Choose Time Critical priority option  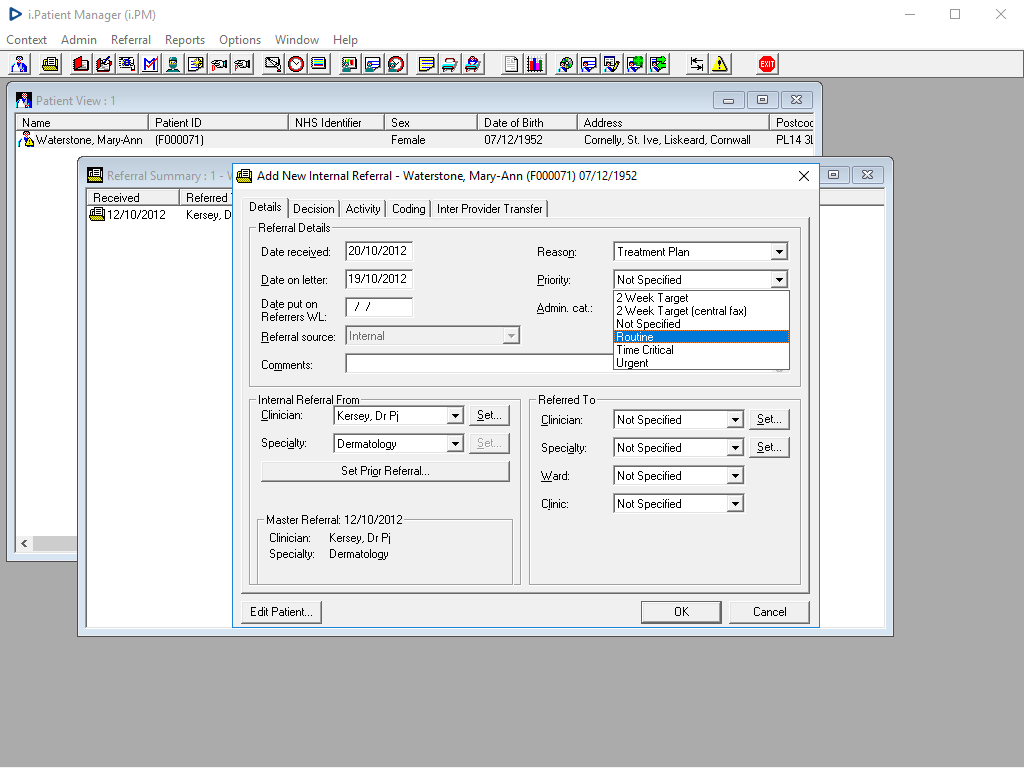coord(701,350)
